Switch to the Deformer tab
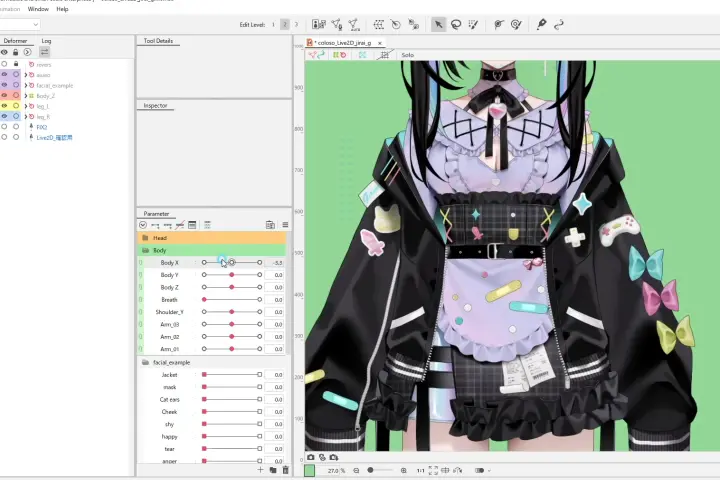 [15, 41]
